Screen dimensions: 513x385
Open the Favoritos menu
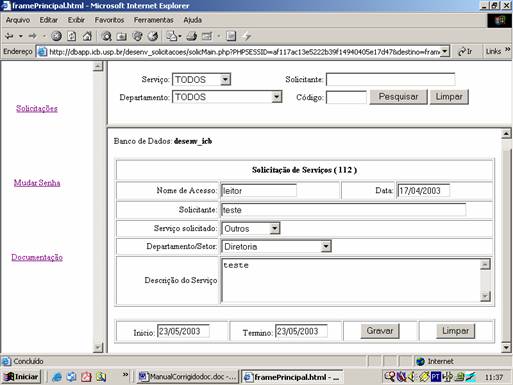(x=109, y=20)
